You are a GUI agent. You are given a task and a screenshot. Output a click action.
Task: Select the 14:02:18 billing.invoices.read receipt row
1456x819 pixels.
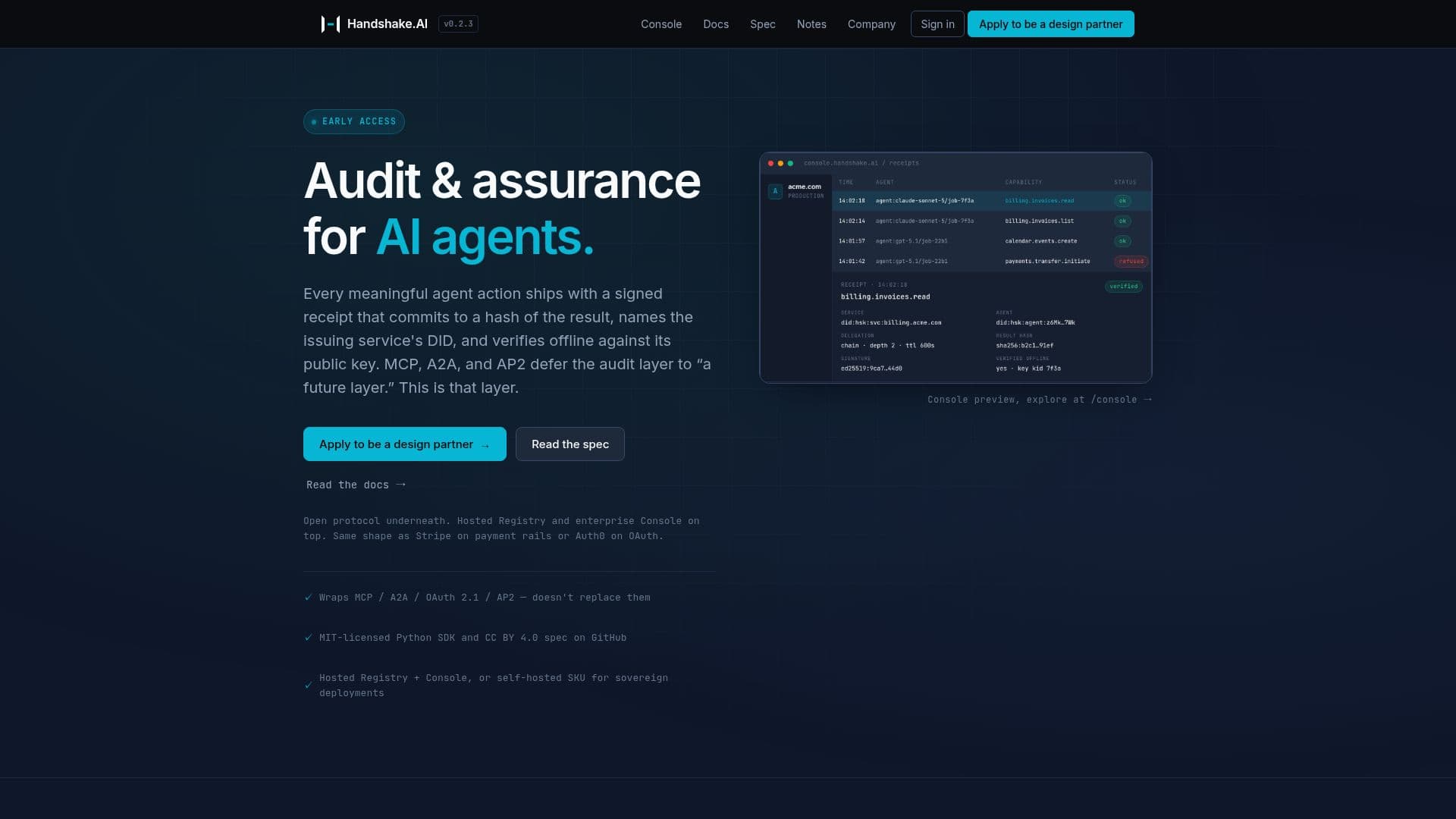pyautogui.click(x=992, y=201)
